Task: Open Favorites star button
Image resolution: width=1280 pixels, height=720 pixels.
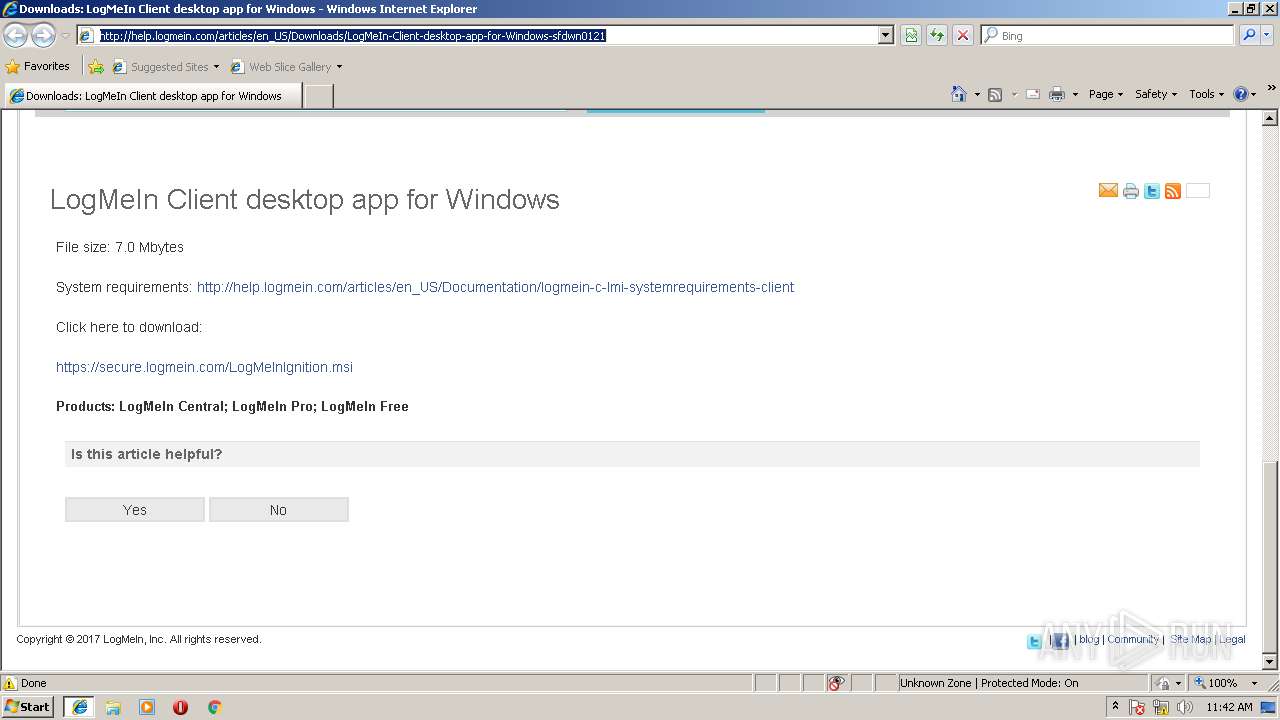Action: click(x=38, y=66)
